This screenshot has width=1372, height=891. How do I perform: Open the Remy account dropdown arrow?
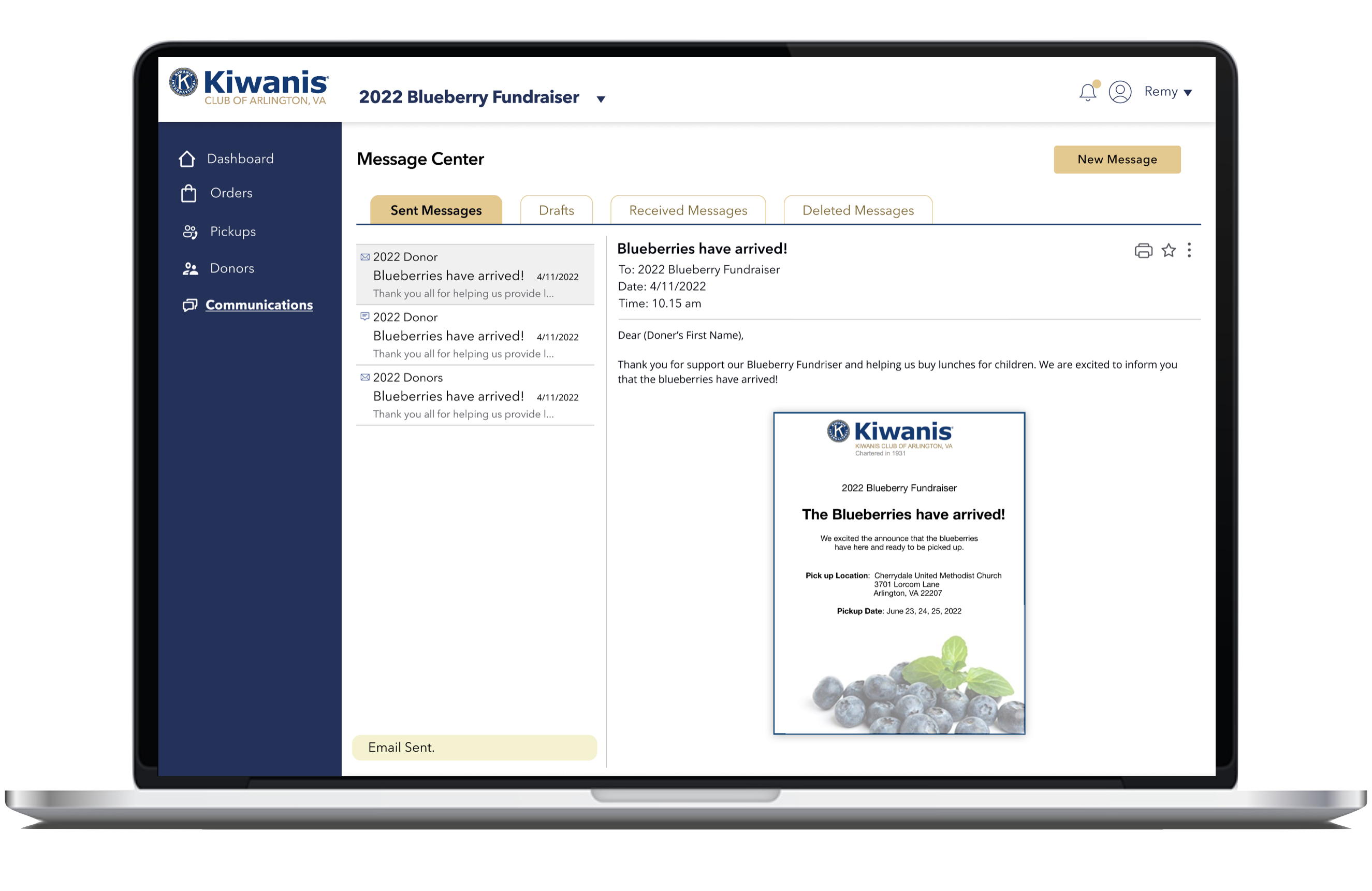(x=1188, y=93)
